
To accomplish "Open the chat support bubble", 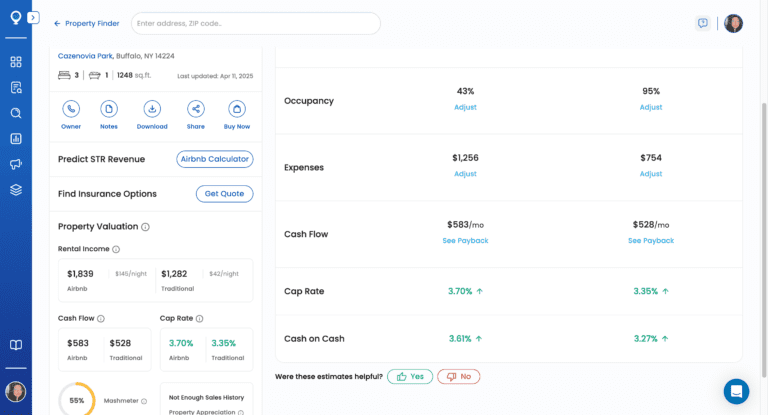I will coord(736,391).
